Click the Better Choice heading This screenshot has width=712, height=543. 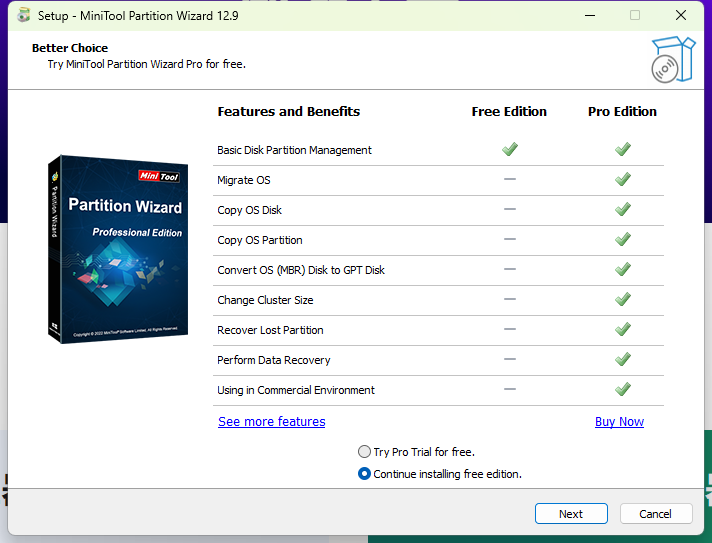(x=70, y=48)
